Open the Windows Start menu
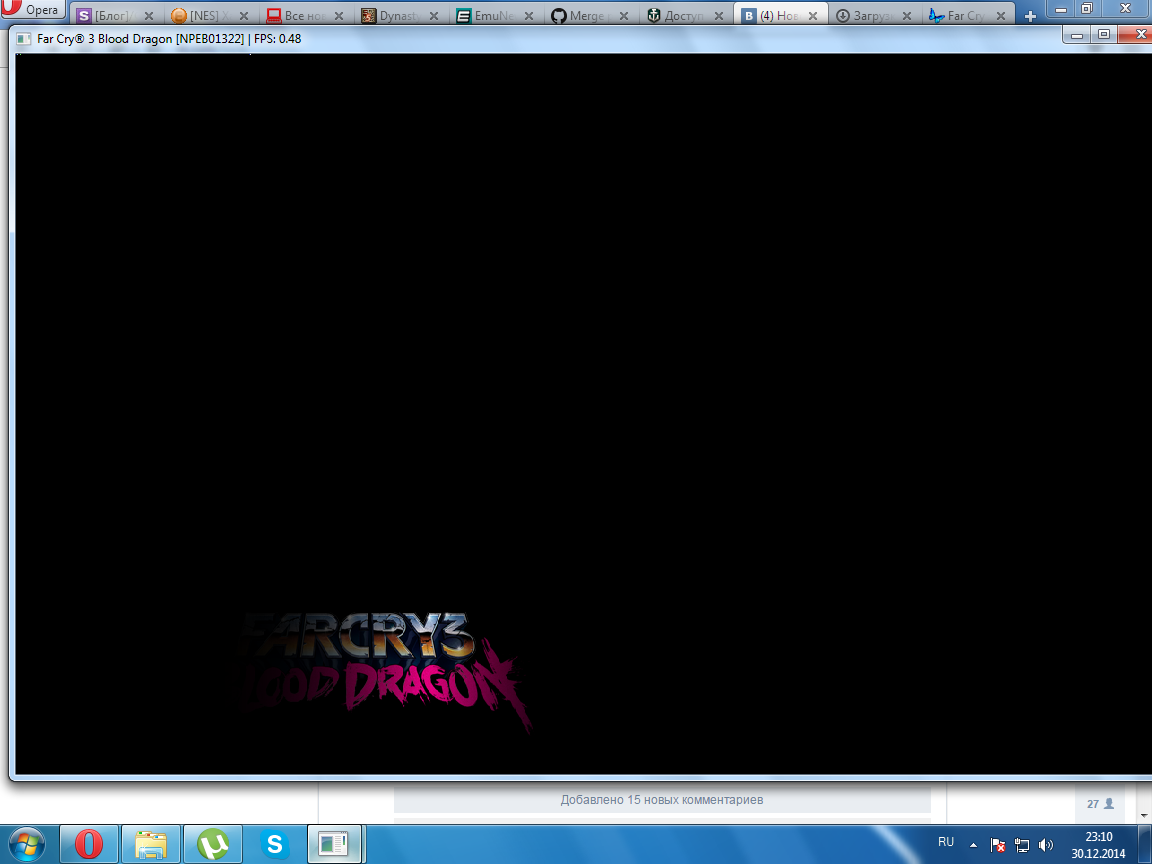 point(27,844)
